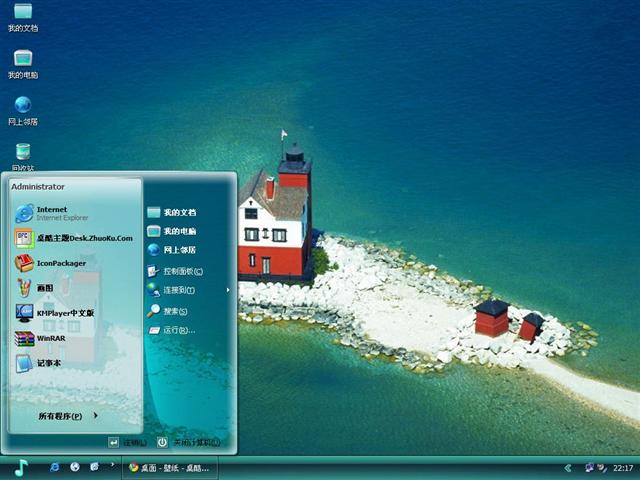Expand hidden system tray icons chevron
The width and height of the screenshot is (640, 480).
click(568, 468)
